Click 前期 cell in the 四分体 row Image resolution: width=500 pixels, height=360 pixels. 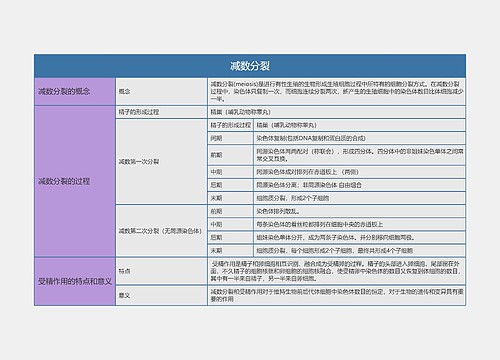[230, 155]
